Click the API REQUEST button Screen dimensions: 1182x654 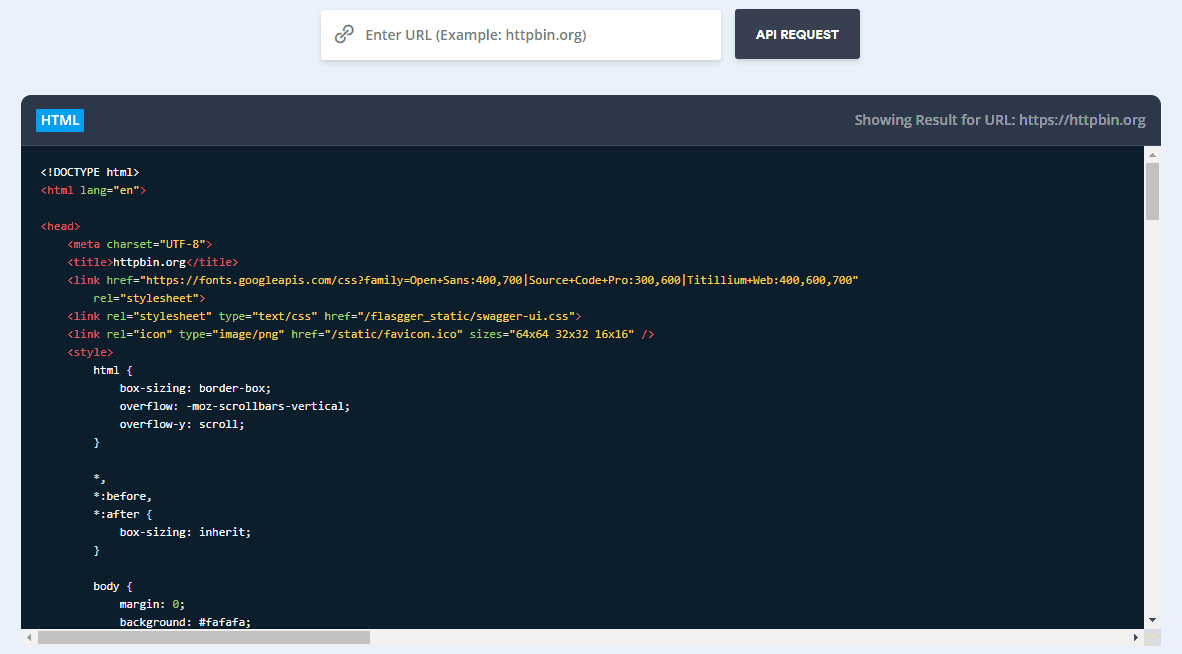pyautogui.click(x=797, y=33)
